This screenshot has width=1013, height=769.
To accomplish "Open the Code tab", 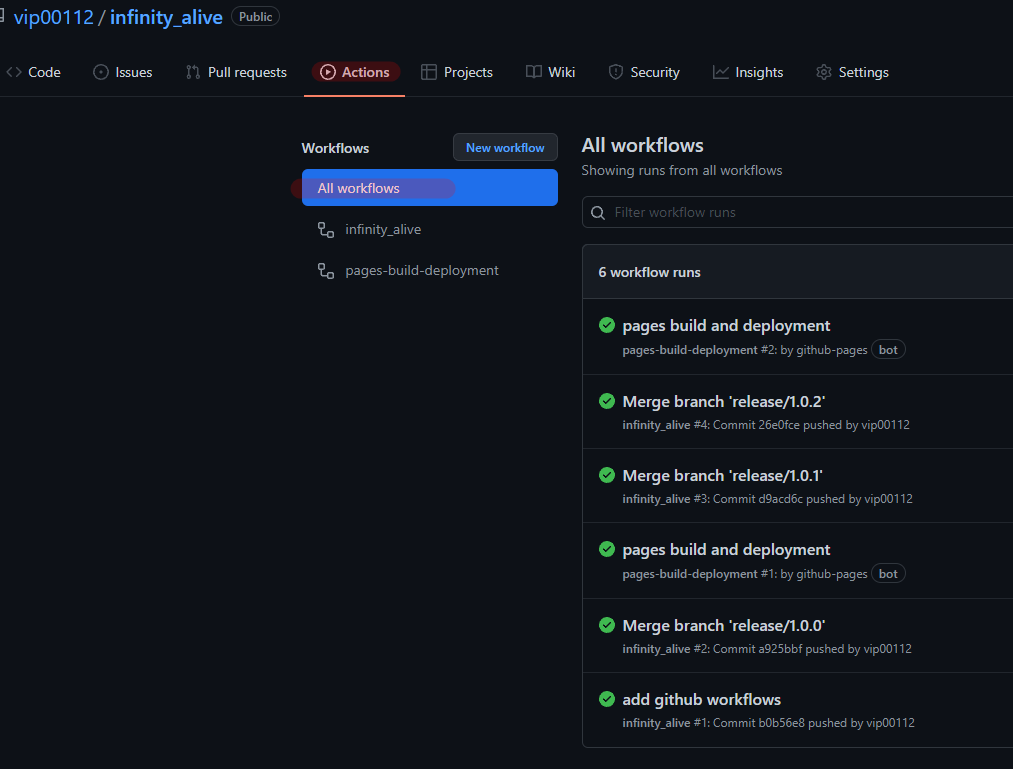I will point(34,72).
